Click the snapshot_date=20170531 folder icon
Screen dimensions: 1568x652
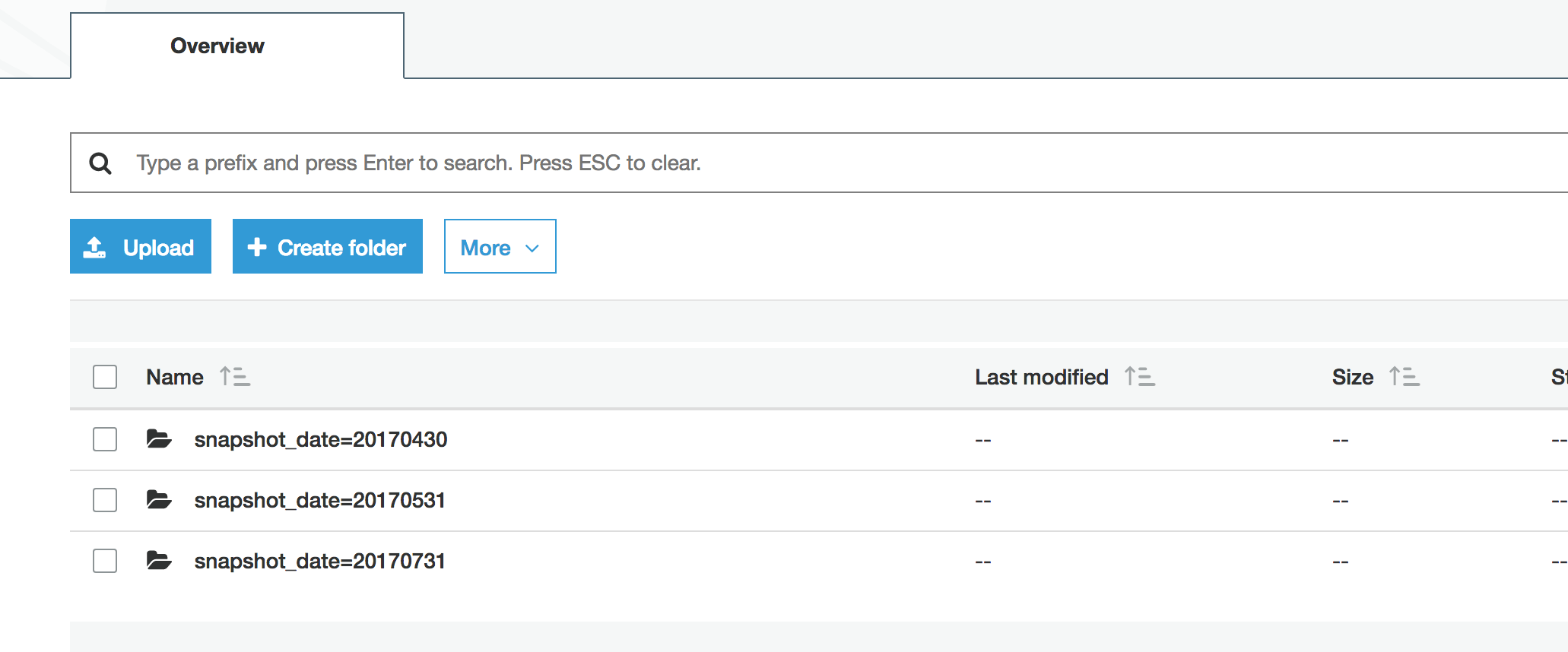[159, 500]
